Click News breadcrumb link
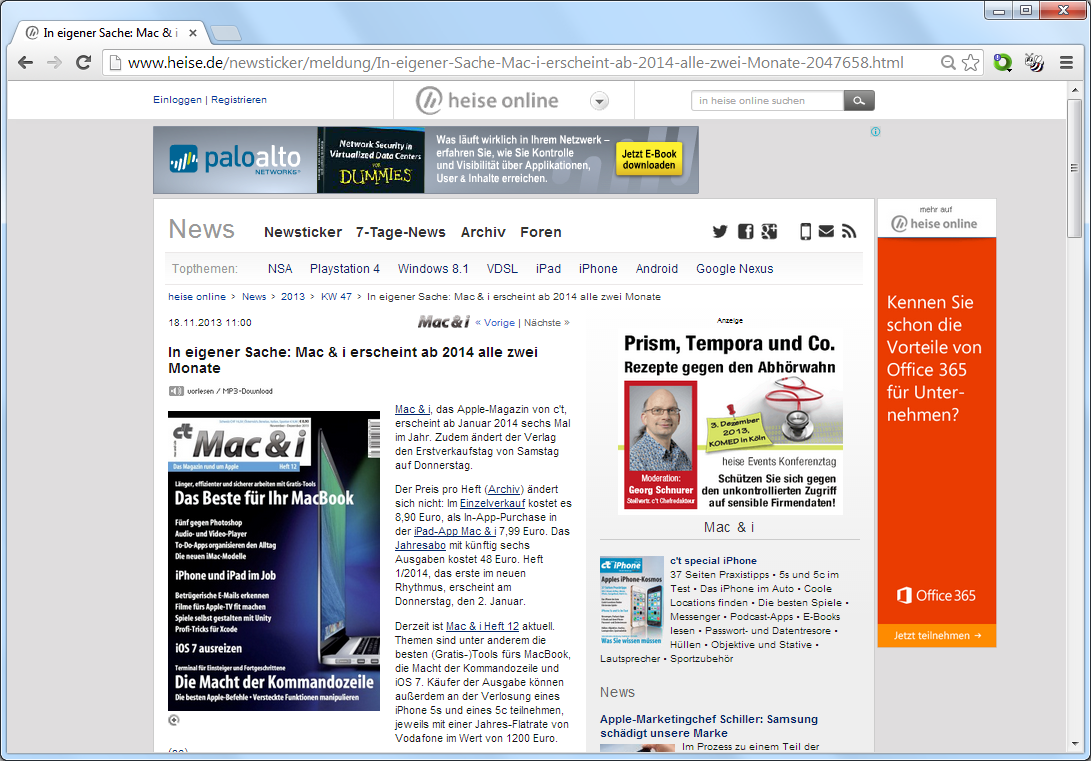The image size is (1091, 761). point(254,296)
